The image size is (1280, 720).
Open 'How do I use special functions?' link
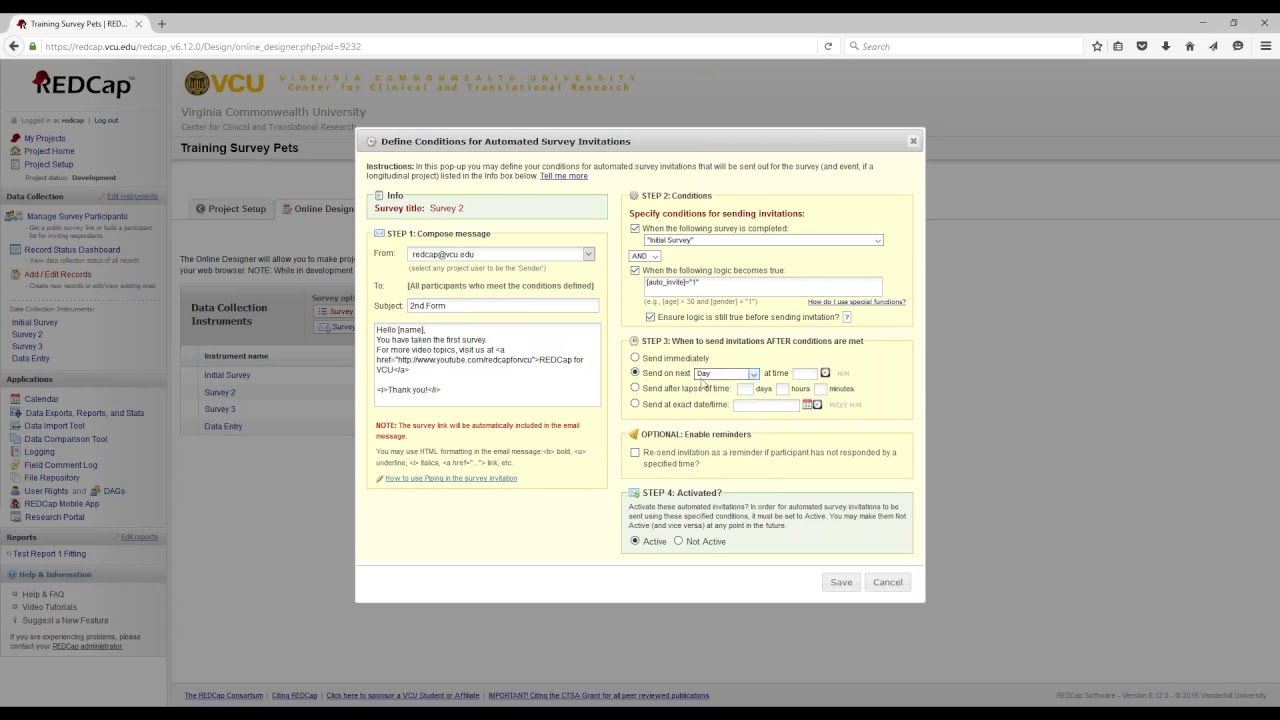(857, 301)
